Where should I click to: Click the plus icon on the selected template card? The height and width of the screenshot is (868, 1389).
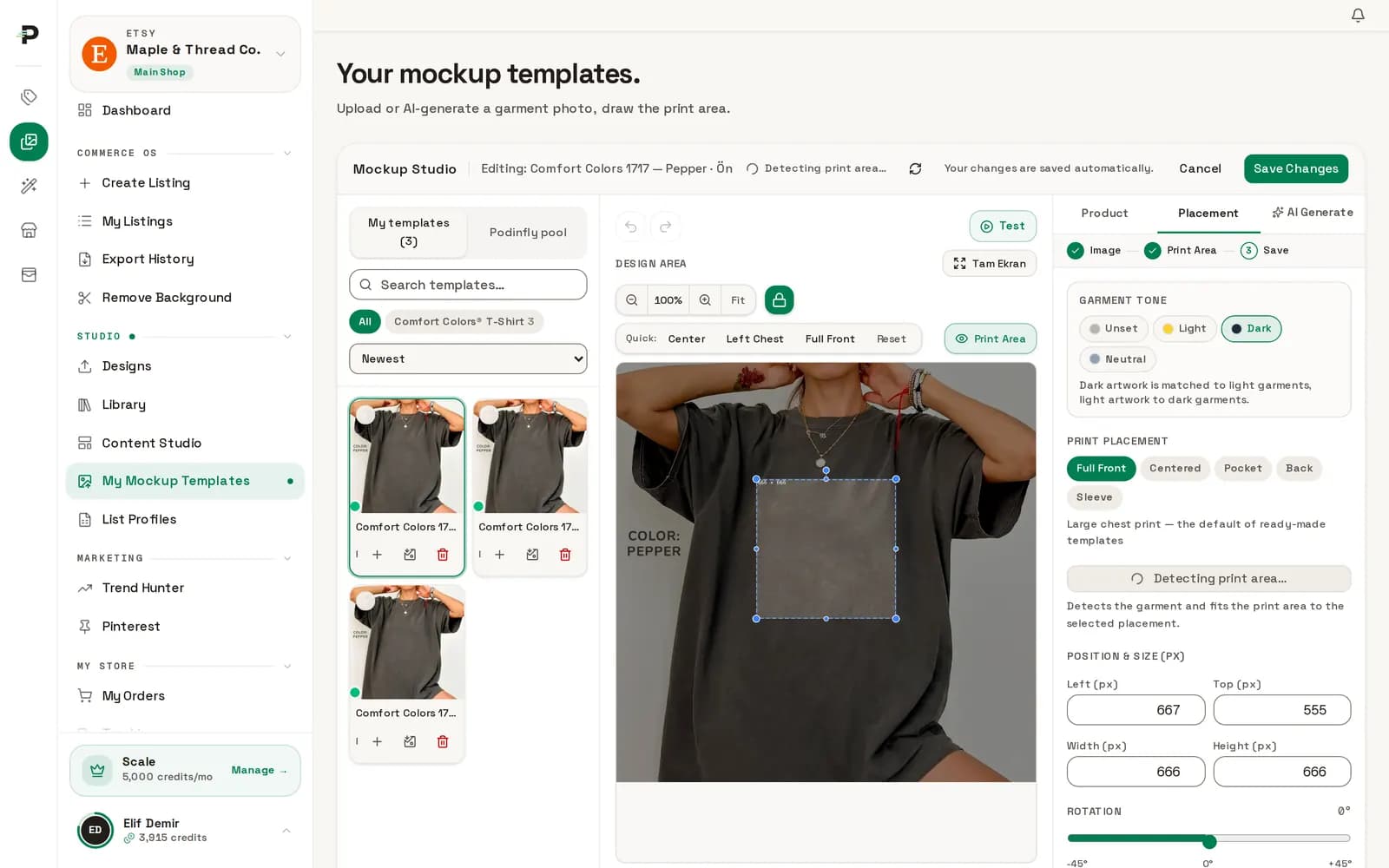pos(377,555)
